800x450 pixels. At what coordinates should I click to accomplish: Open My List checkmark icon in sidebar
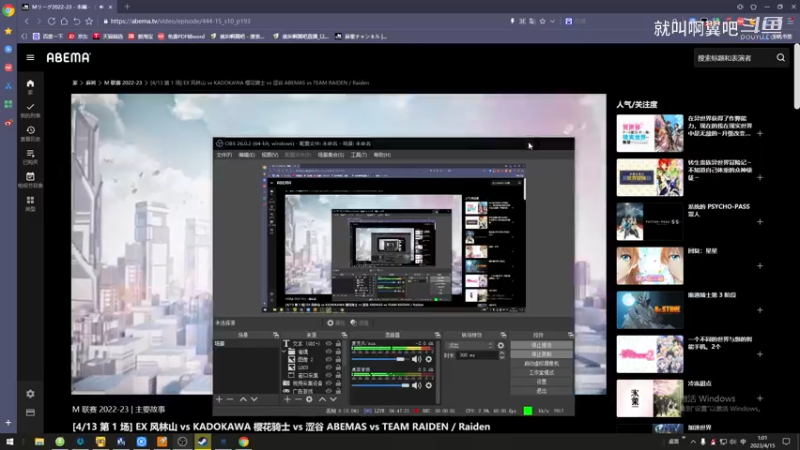point(30,107)
